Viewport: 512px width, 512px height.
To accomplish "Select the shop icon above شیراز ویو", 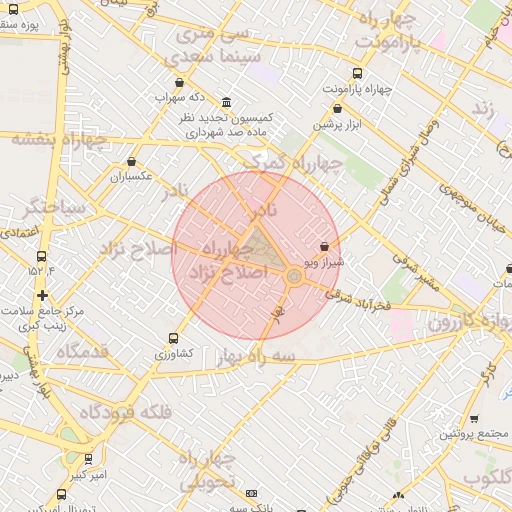I will pyautogui.click(x=324, y=247).
